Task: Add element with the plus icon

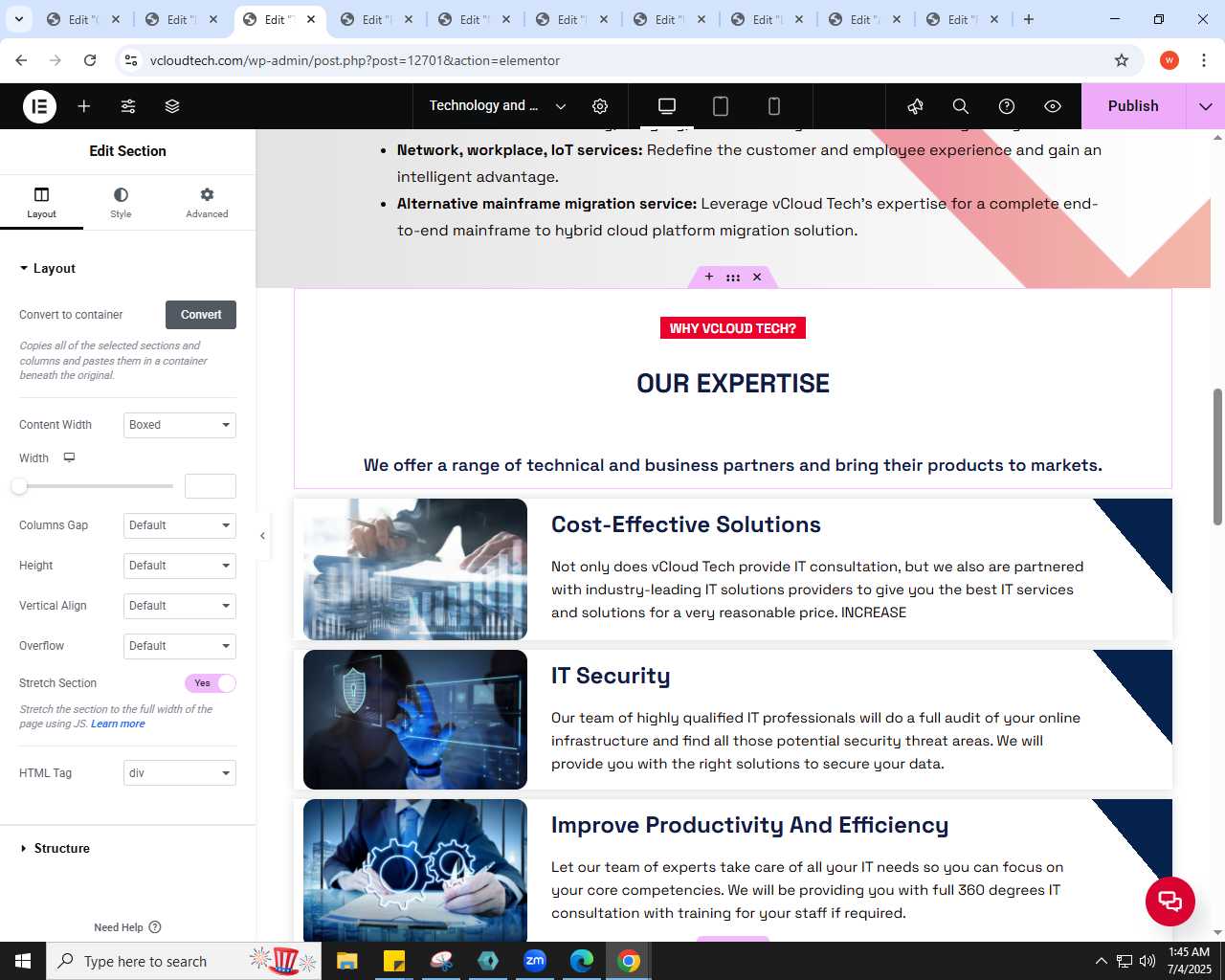Action: click(84, 106)
